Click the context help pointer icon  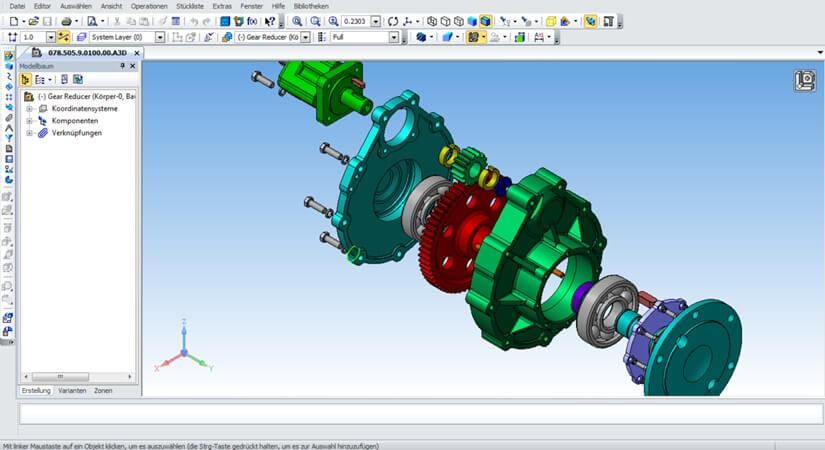[x=270, y=20]
